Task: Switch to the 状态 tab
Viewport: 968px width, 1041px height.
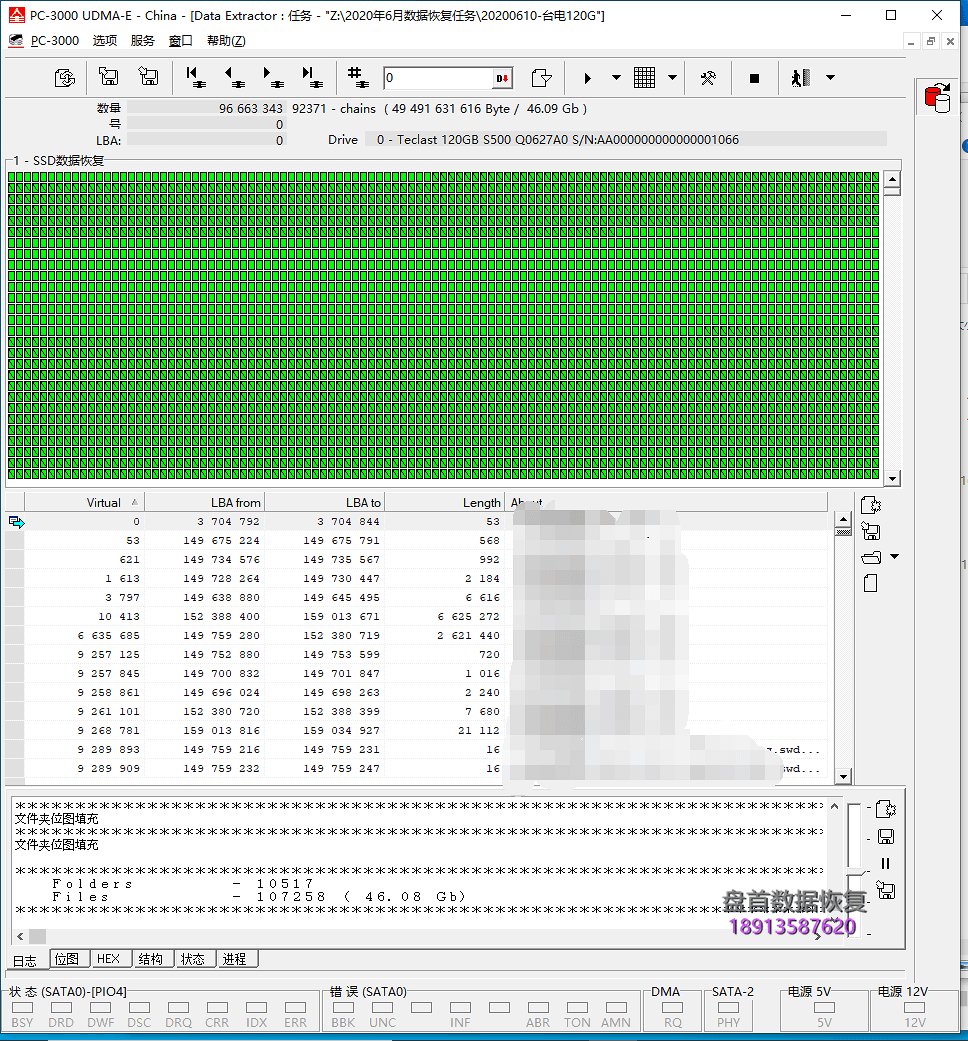Action: [x=193, y=959]
